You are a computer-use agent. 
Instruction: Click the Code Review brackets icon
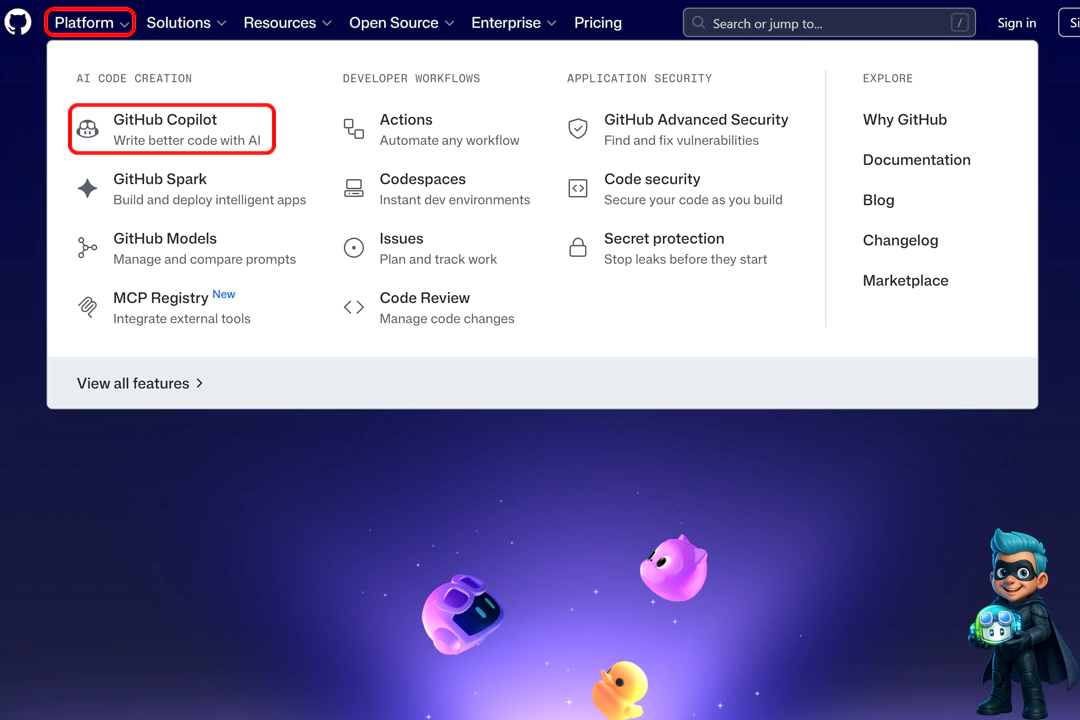(x=353, y=306)
